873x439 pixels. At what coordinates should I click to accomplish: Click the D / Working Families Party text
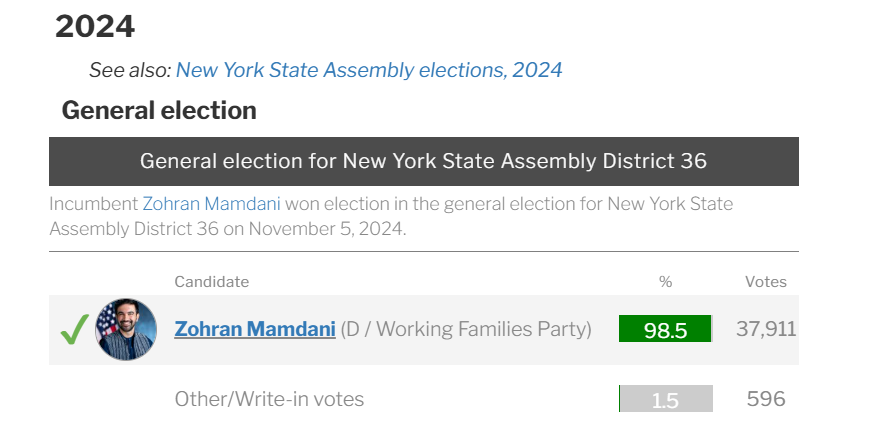point(466,329)
